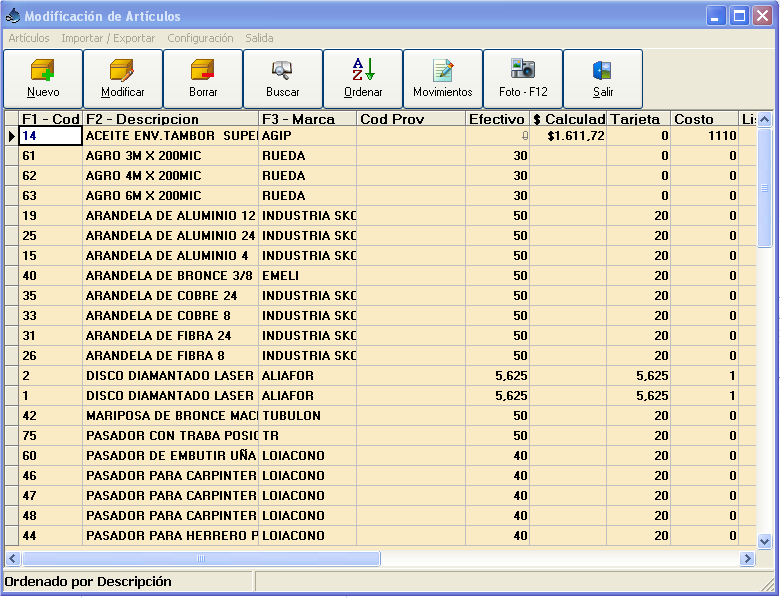The image size is (780, 598).
Task: Select ARANDELA DE ALUMINIO 4 row
Action: [381, 256]
